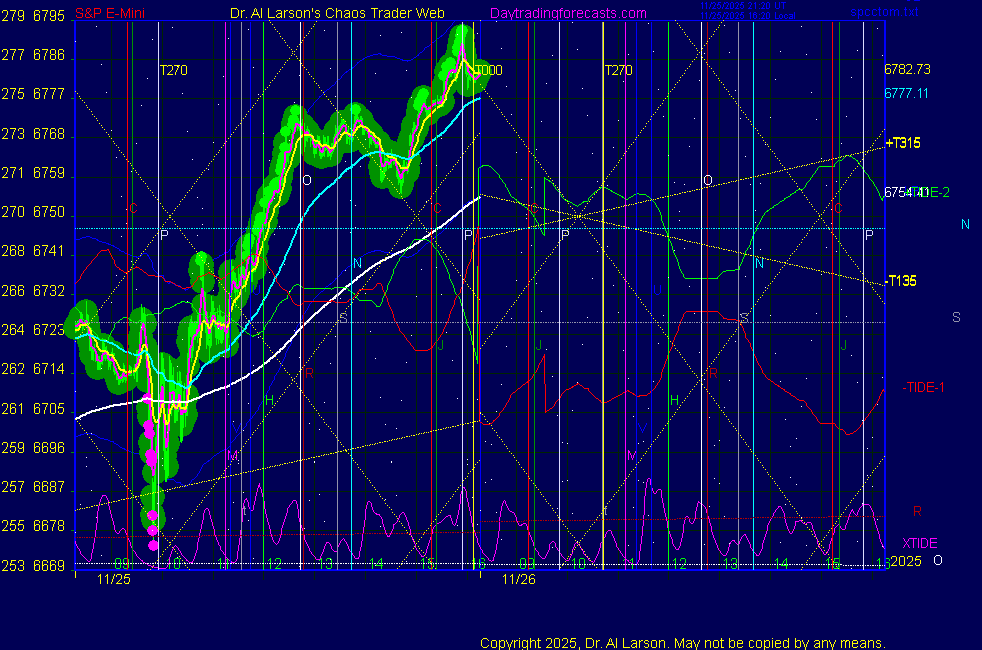
Task: Click the 2025 year label at bottom right
Action: (906, 562)
